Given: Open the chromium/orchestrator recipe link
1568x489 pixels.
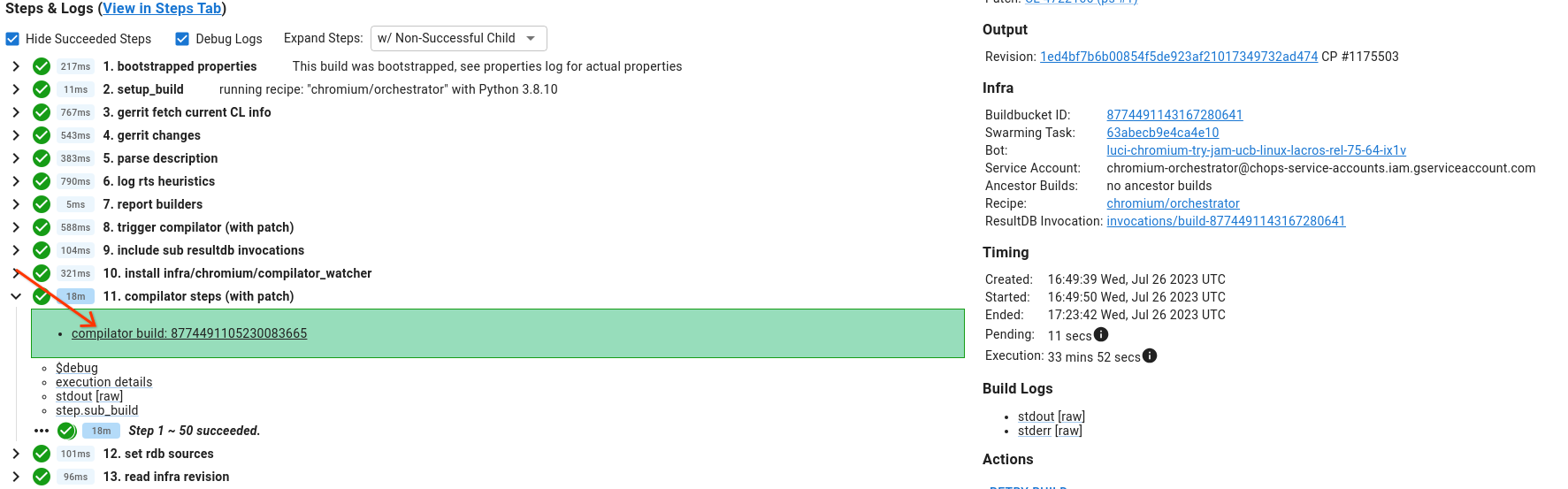Looking at the screenshot, I should 1173,203.
